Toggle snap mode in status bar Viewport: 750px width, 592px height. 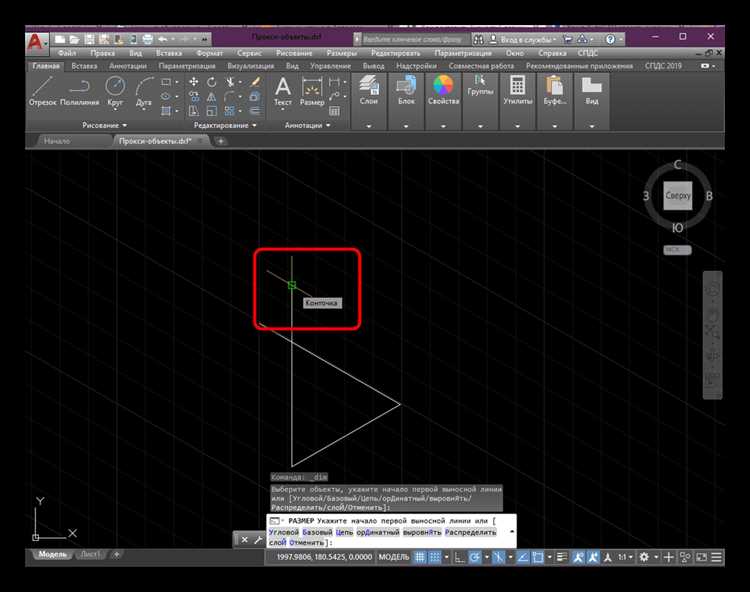pyautogui.click(x=434, y=557)
